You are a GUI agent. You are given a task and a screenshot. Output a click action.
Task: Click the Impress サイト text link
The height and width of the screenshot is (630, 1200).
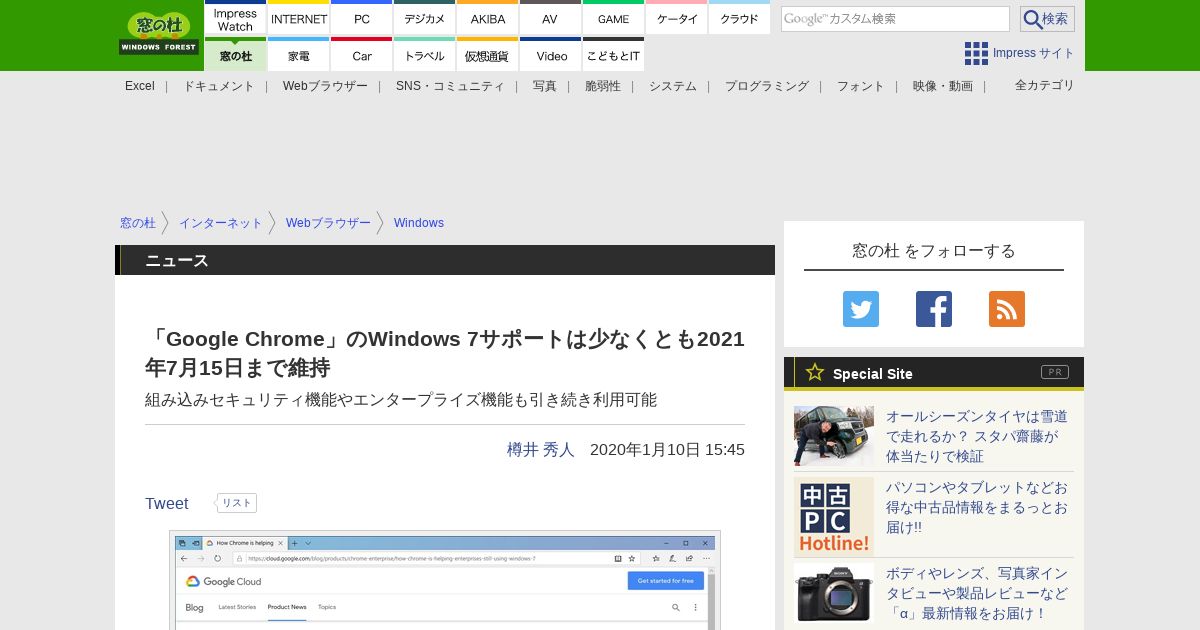point(1034,53)
